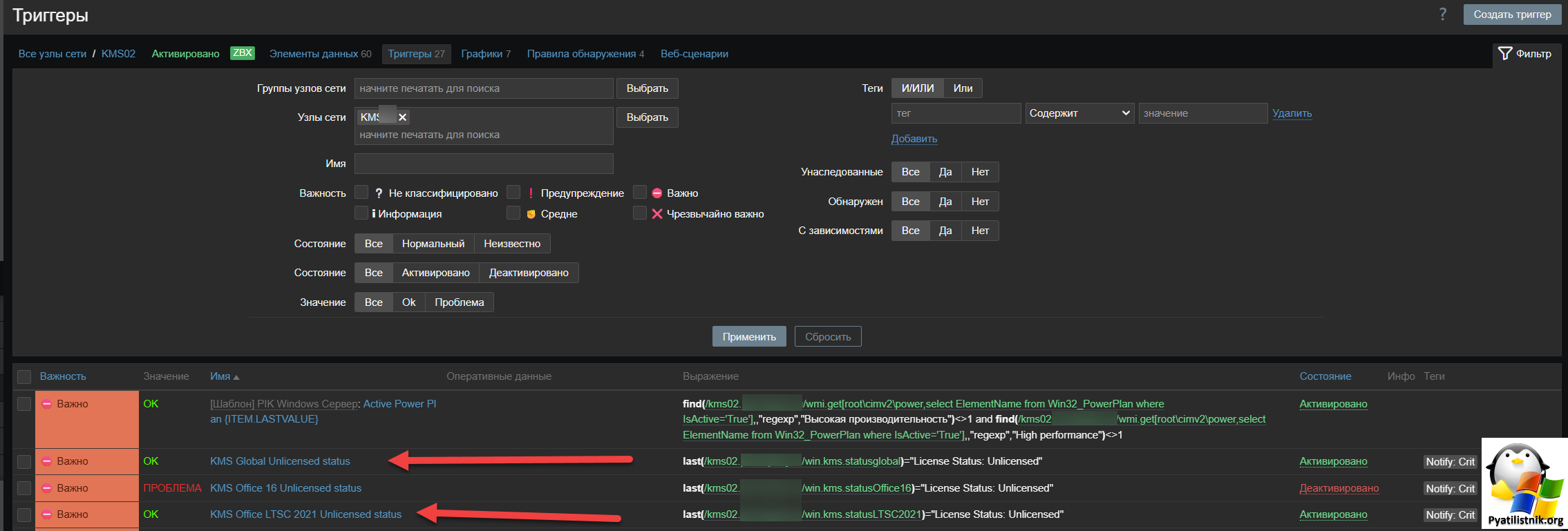Image resolution: width=1568 pixels, height=531 pixels.
Task: Click Деактивировано status of KMS Office 16
Action: pos(1339,488)
